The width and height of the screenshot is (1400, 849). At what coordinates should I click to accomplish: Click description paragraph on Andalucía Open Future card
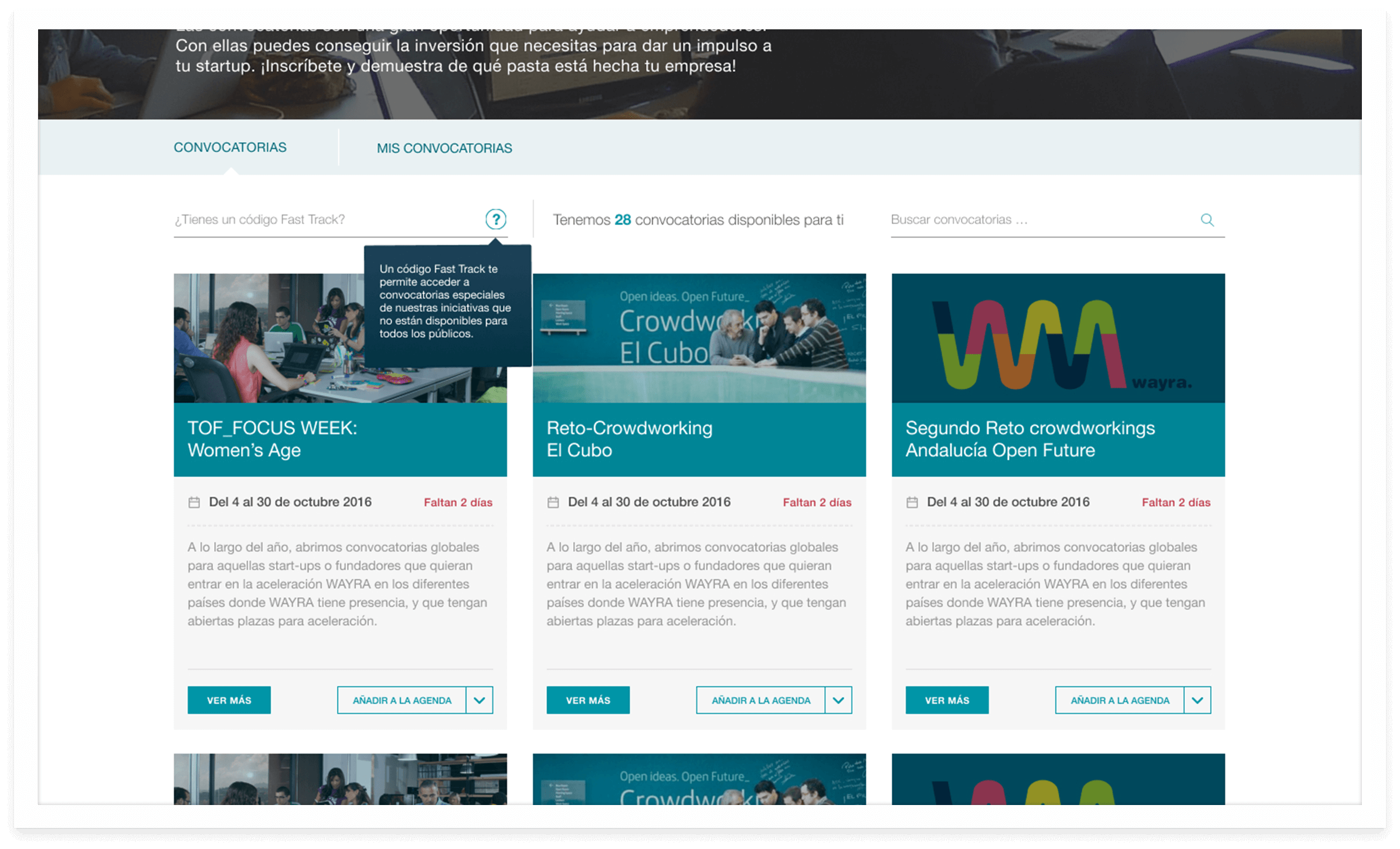point(1055,584)
